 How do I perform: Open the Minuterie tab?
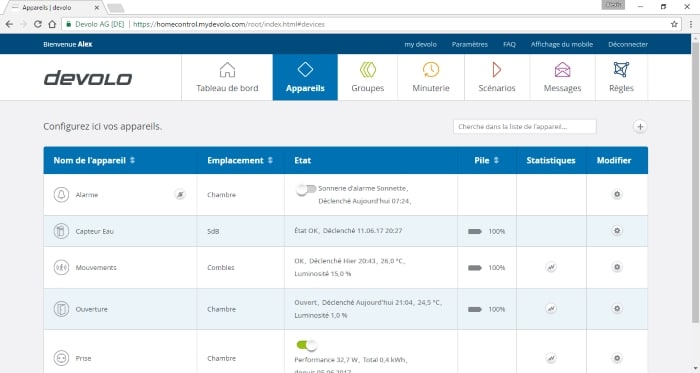coord(431,77)
